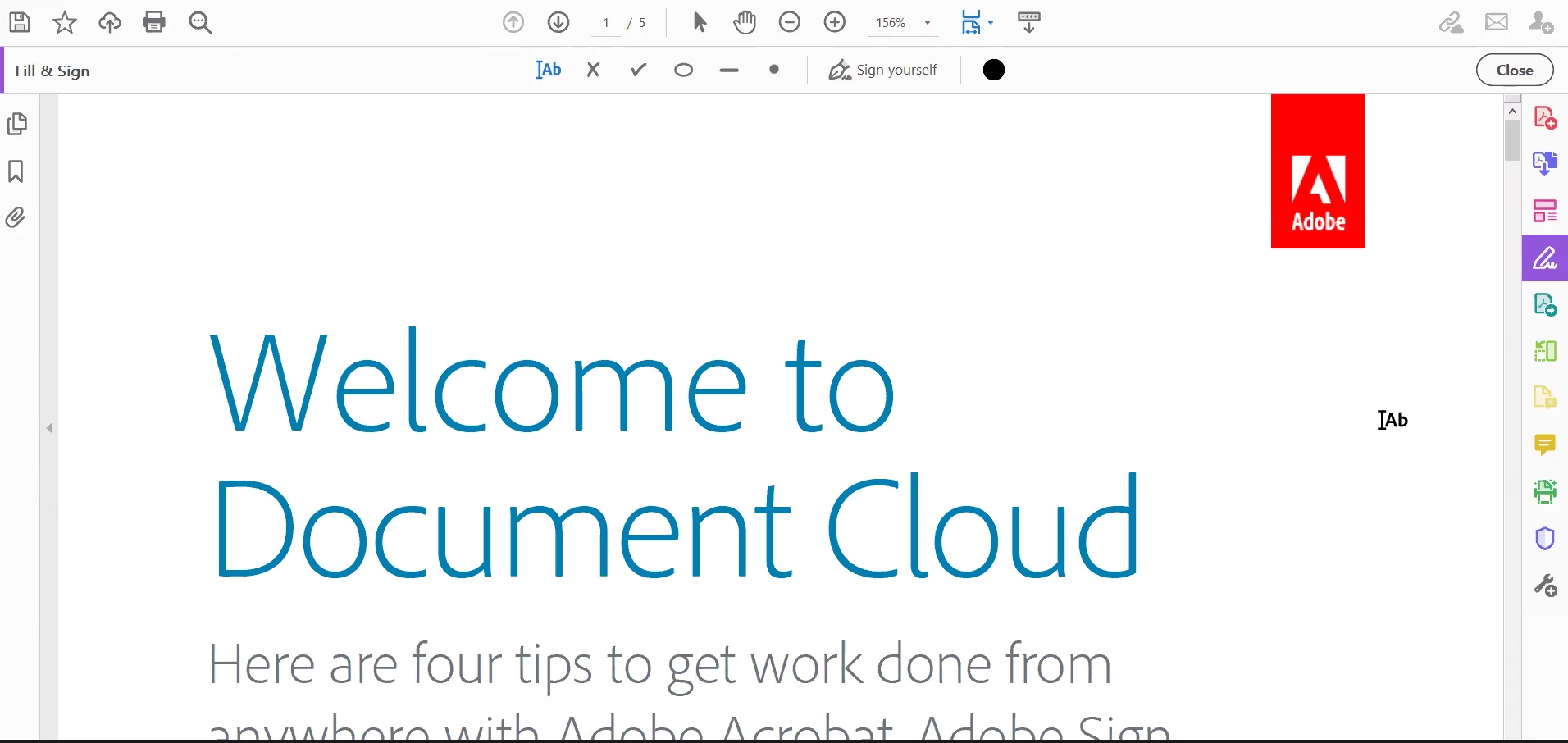This screenshot has width=1568, height=743.
Task: Click the Save file icon
Action: coord(20,22)
